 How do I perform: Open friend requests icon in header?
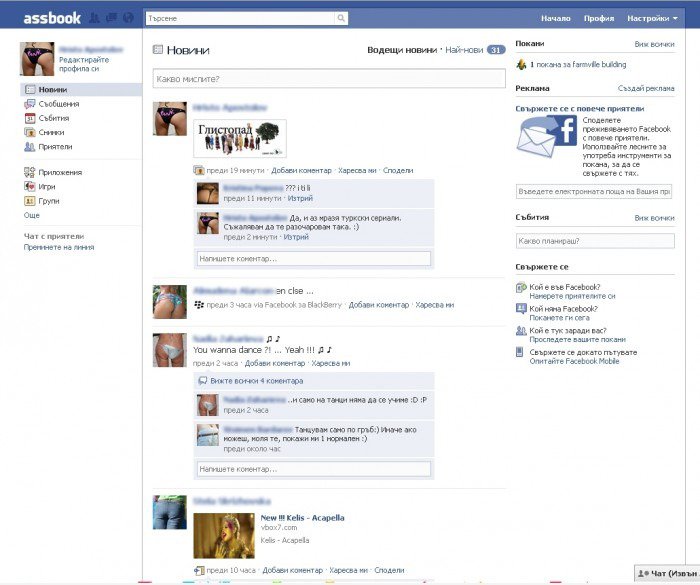pyautogui.click(x=94, y=18)
